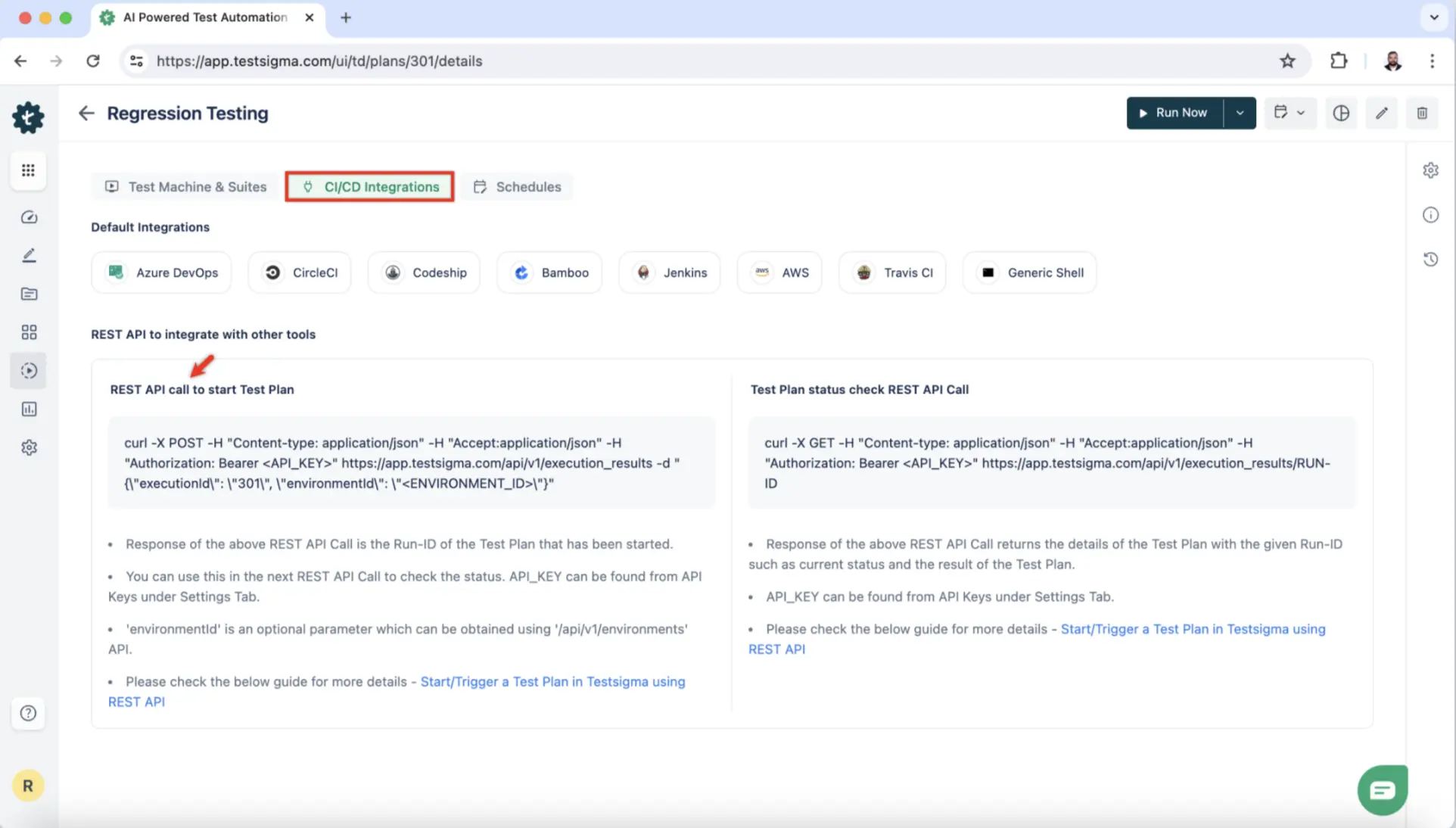Image resolution: width=1456 pixels, height=828 pixels.
Task: Click the pencil create-tests sidebar icon
Action: (x=29, y=256)
